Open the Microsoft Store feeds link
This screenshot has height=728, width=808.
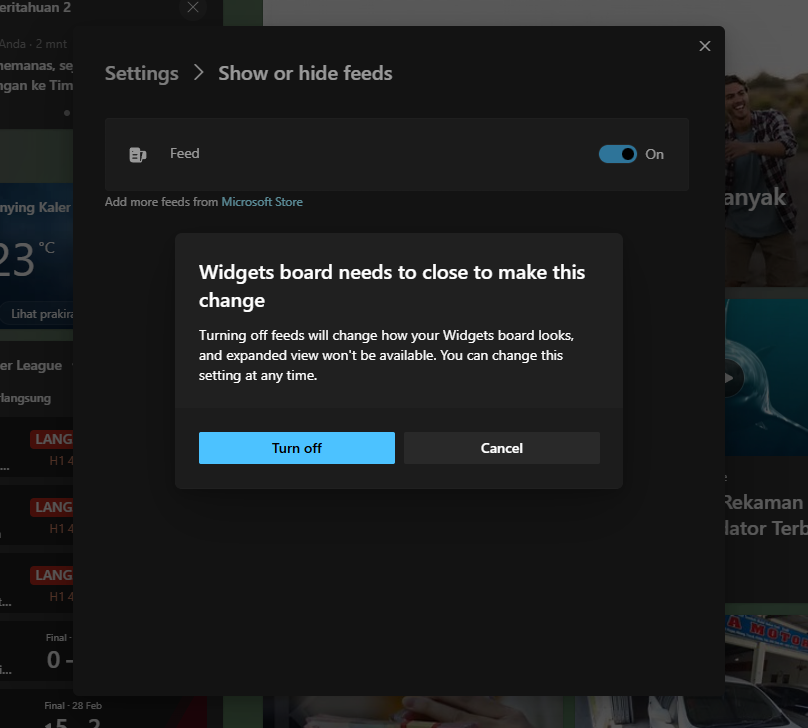262,202
